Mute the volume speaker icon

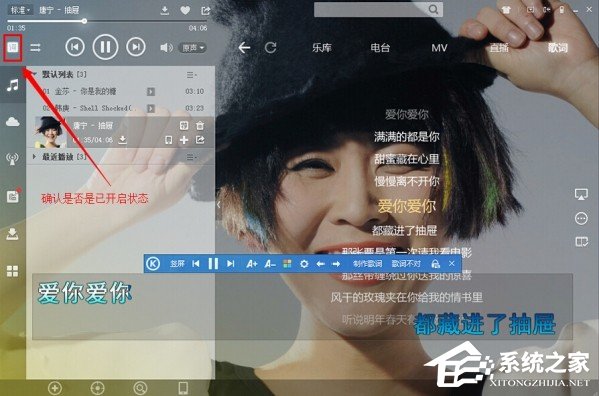(x=166, y=47)
